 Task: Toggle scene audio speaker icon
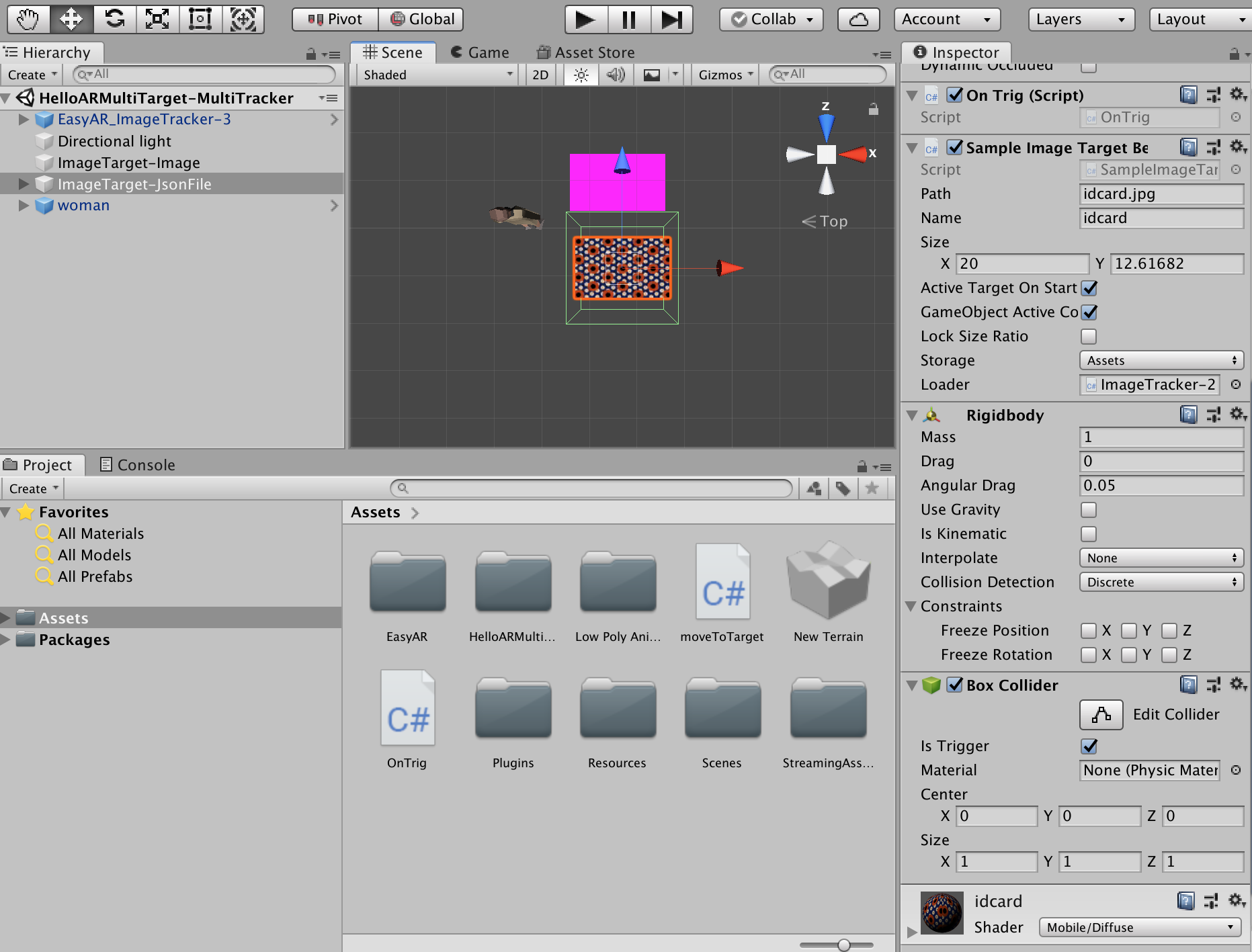point(616,75)
